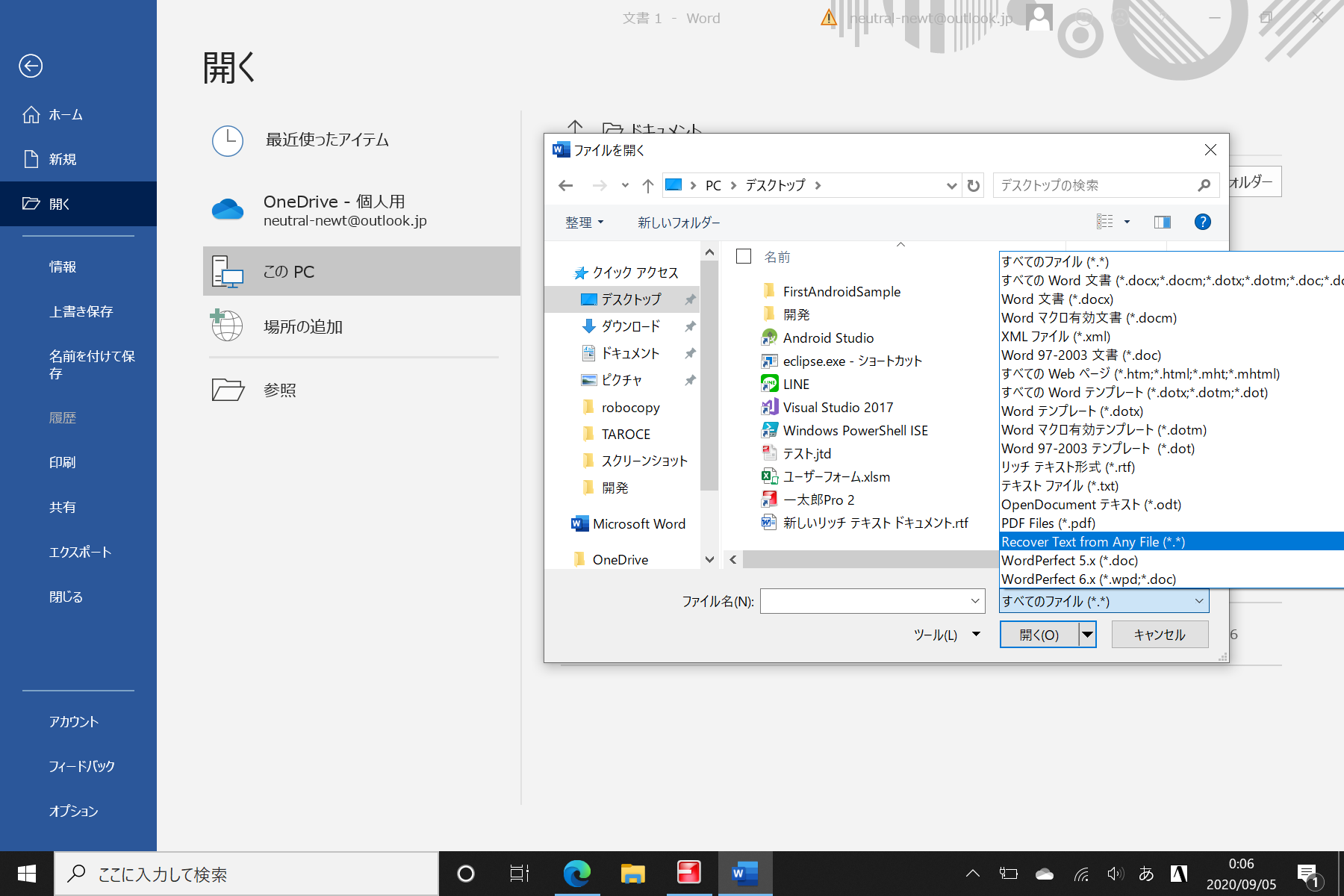
Task: Click the ファイル名 input box
Action: [872, 601]
